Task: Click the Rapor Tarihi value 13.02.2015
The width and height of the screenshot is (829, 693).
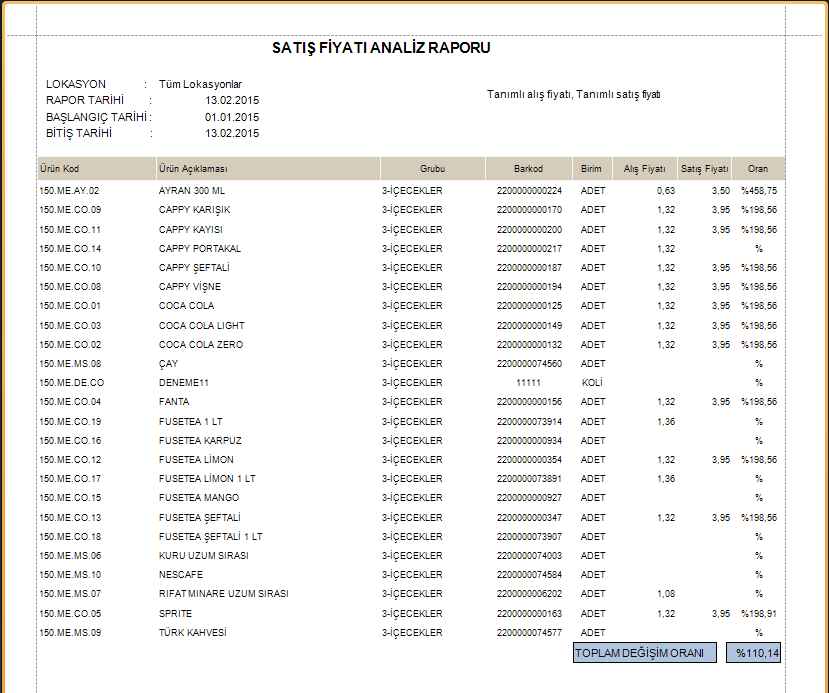Action: [232, 100]
